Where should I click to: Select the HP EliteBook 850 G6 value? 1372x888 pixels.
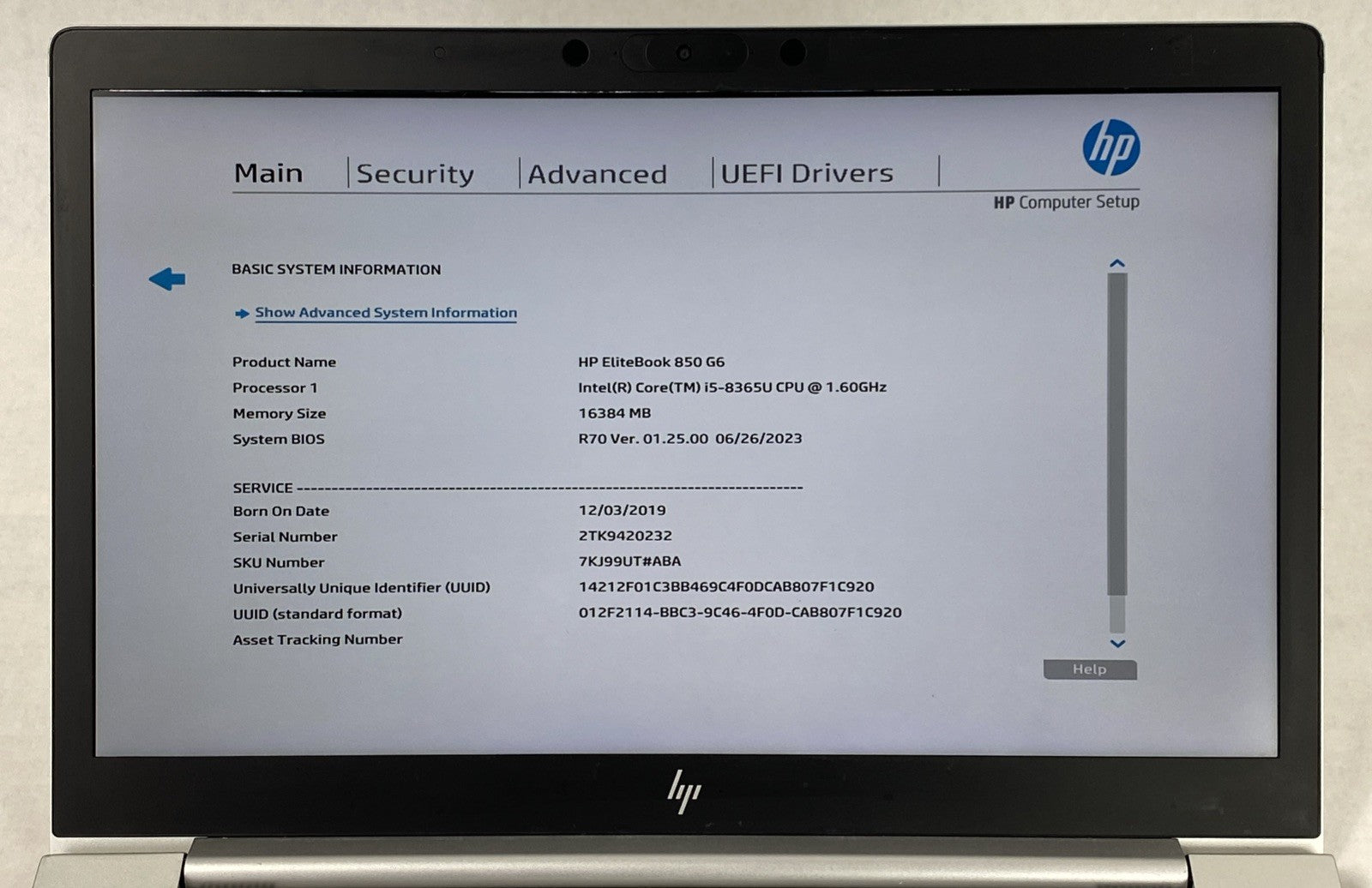point(652,362)
